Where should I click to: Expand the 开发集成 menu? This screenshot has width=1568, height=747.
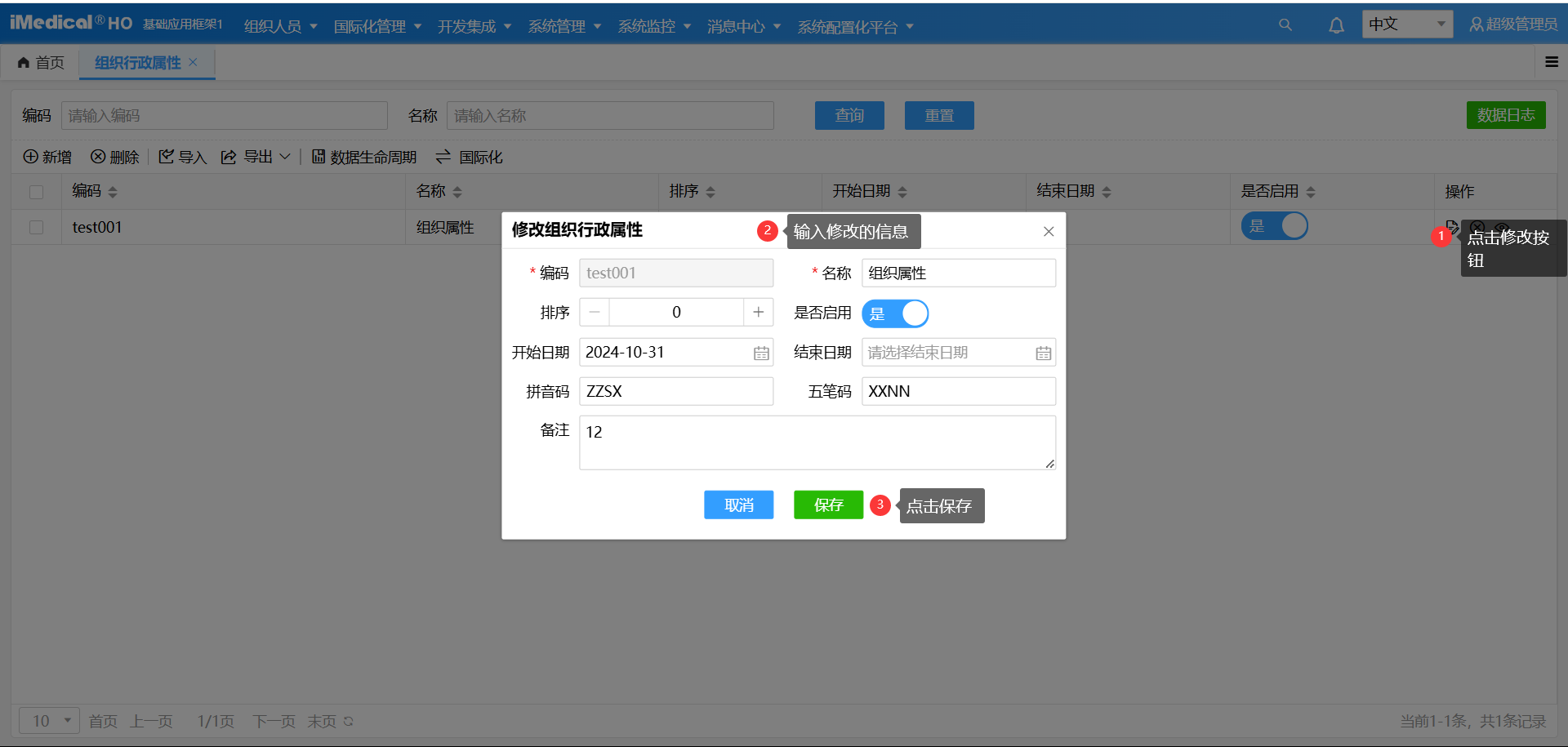[474, 26]
